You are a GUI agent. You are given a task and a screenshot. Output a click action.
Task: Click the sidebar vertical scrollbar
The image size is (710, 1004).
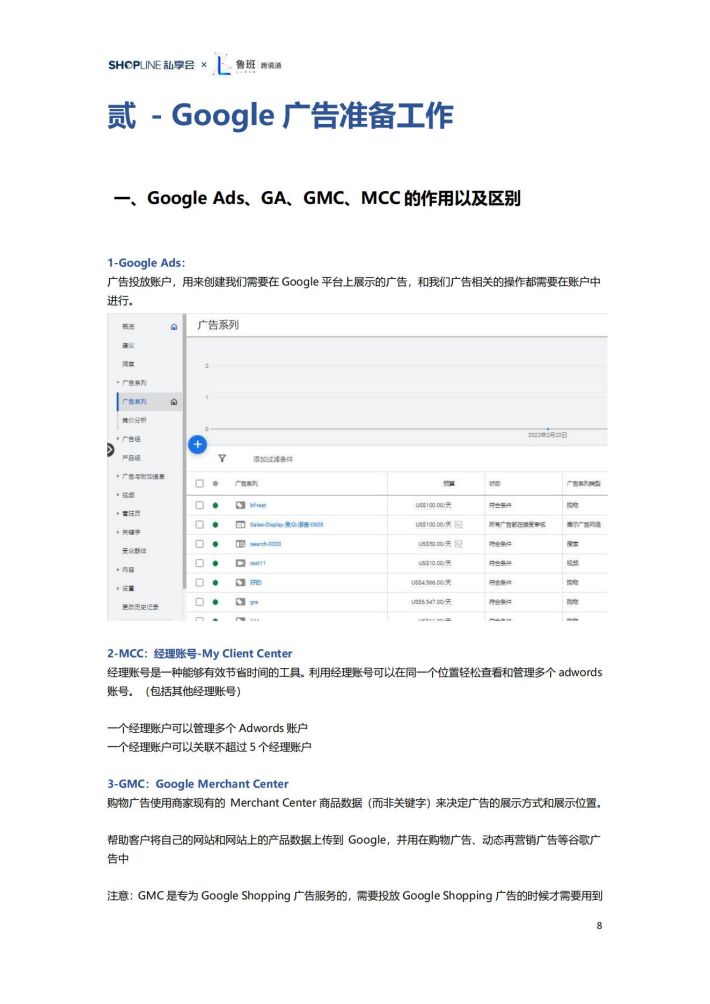click(x=184, y=451)
